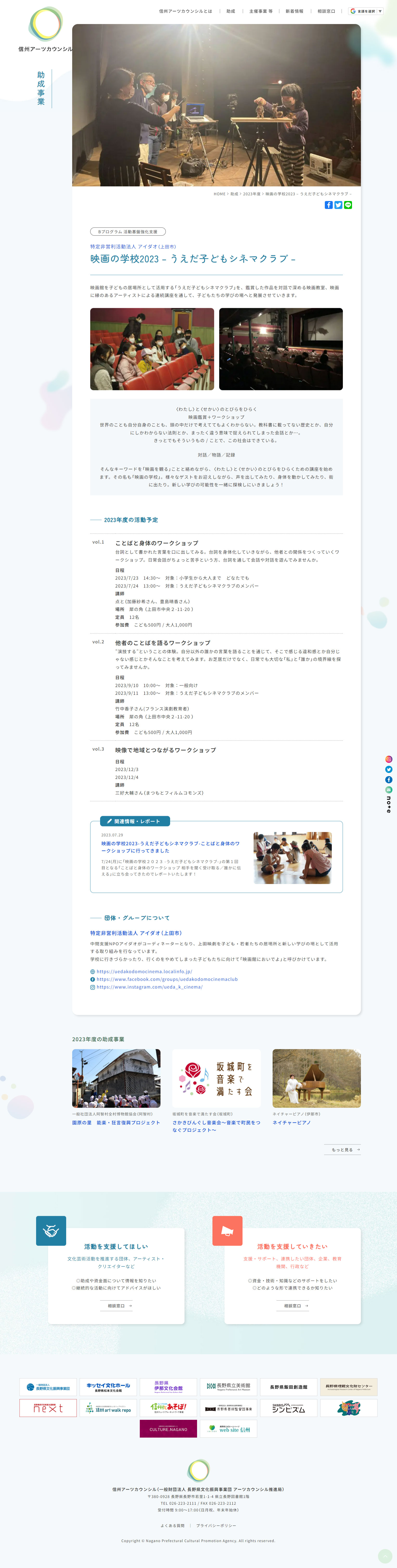The image size is (397, 1568).
Task: Open the side mail magazine icon
Action: tap(389, 790)
